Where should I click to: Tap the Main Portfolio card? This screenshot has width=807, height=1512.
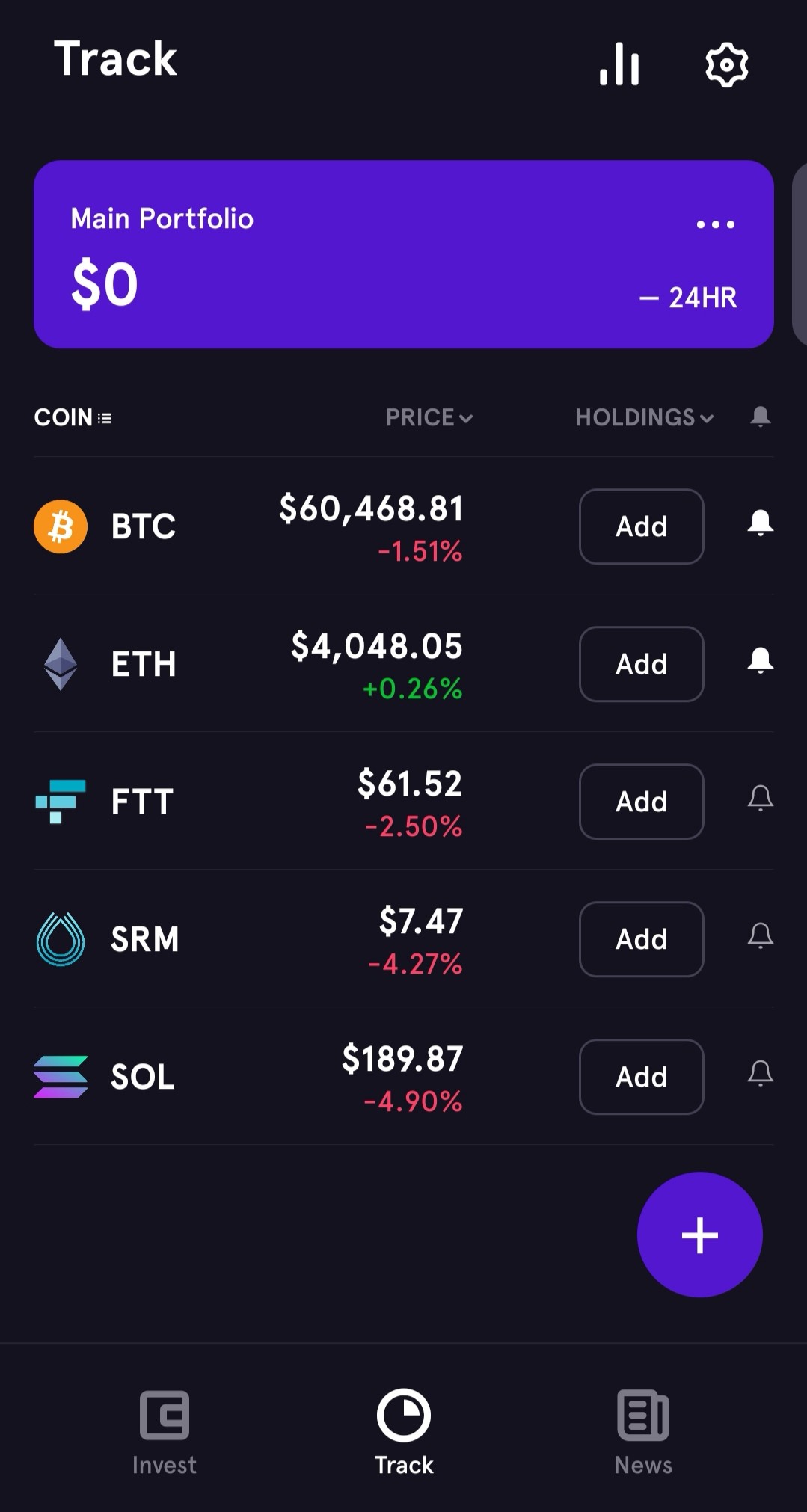click(404, 254)
